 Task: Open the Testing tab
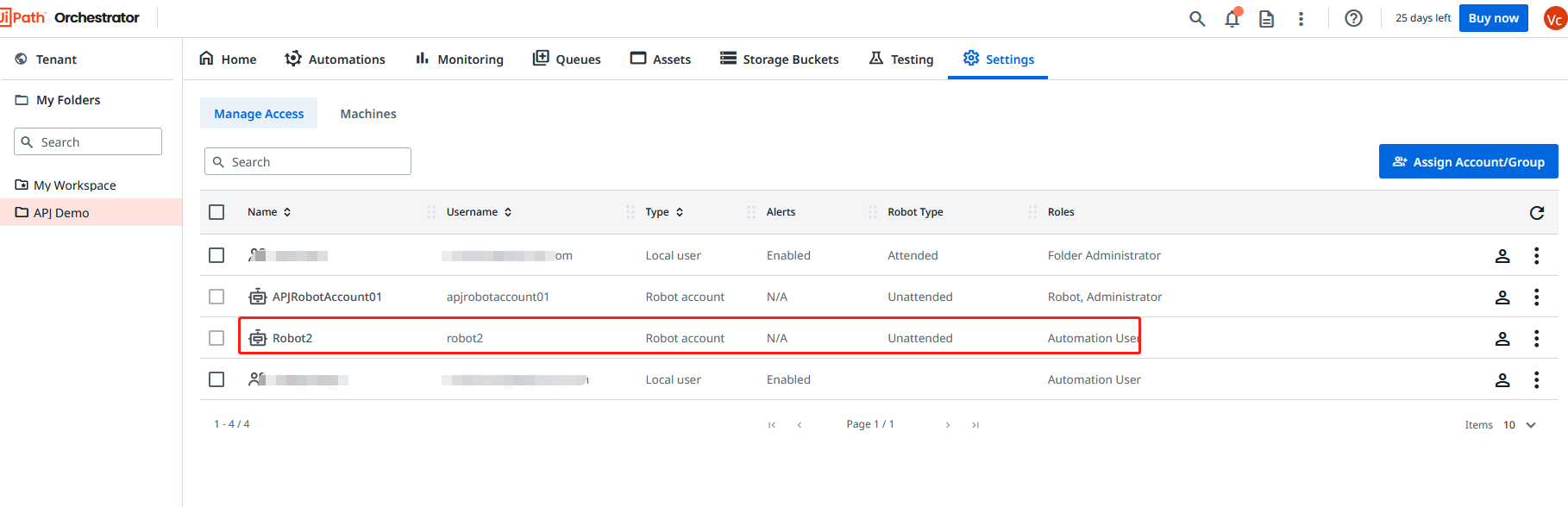click(901, 59)
